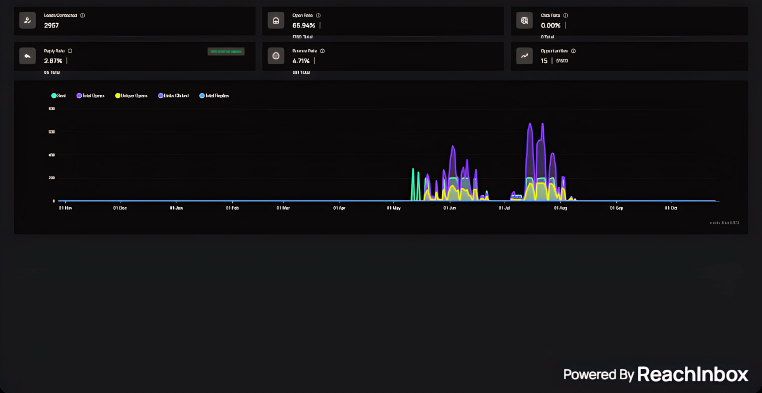Open info tooltip beside Bounce Rate

click(322, 51)
